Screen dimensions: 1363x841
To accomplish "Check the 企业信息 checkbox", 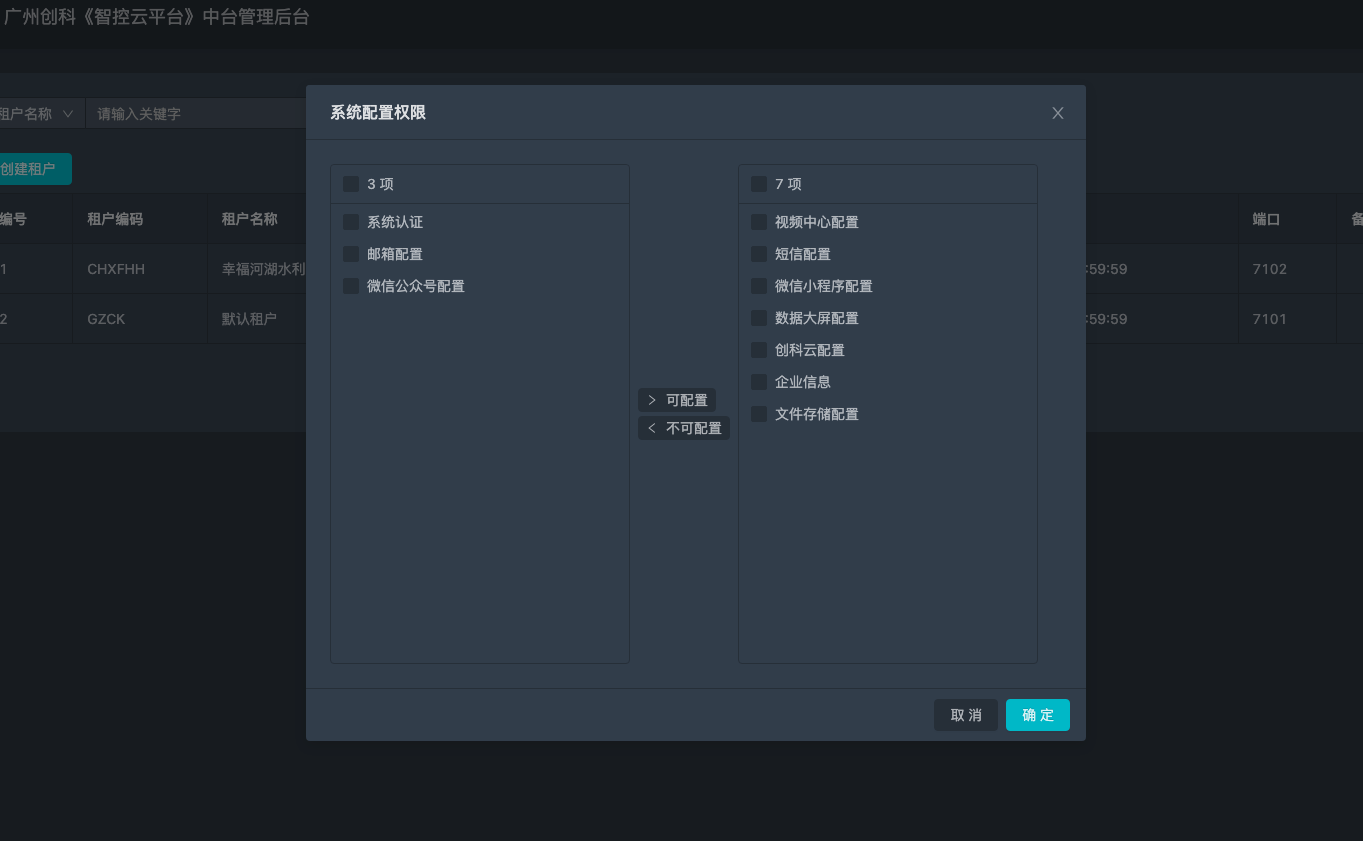I will (x=758, y=382).
